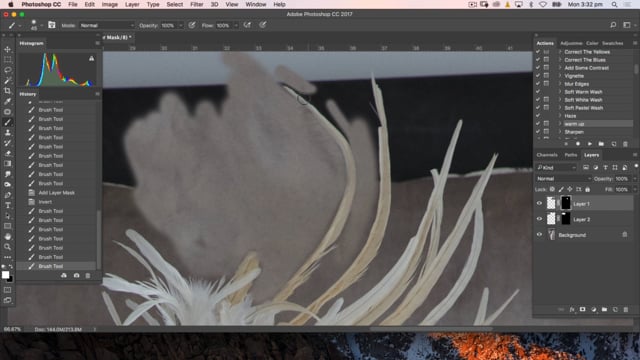Select the Zoom tool
Viewport: 640px width, 360px height.
pos(7,247)
